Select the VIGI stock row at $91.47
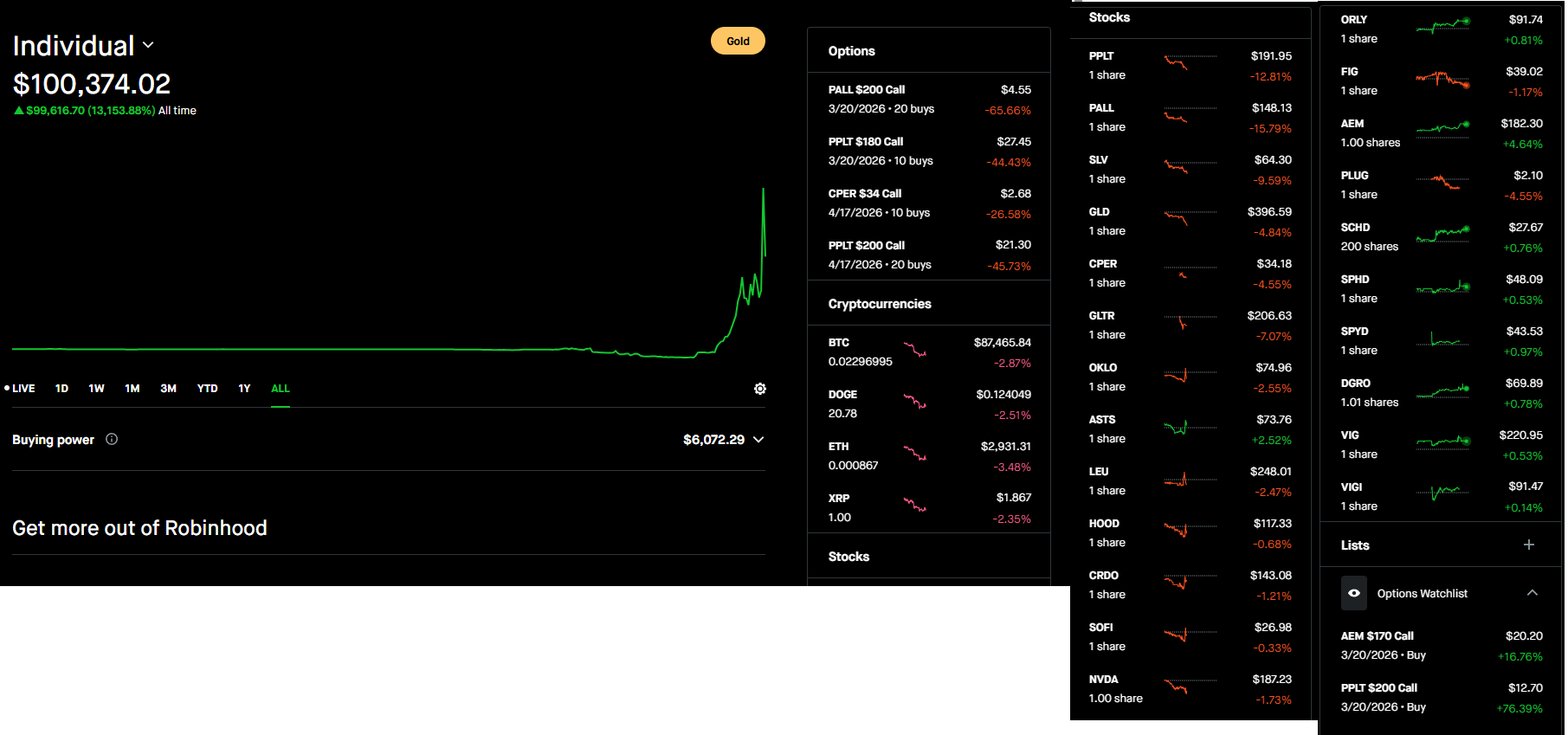 click(1442, 496)
